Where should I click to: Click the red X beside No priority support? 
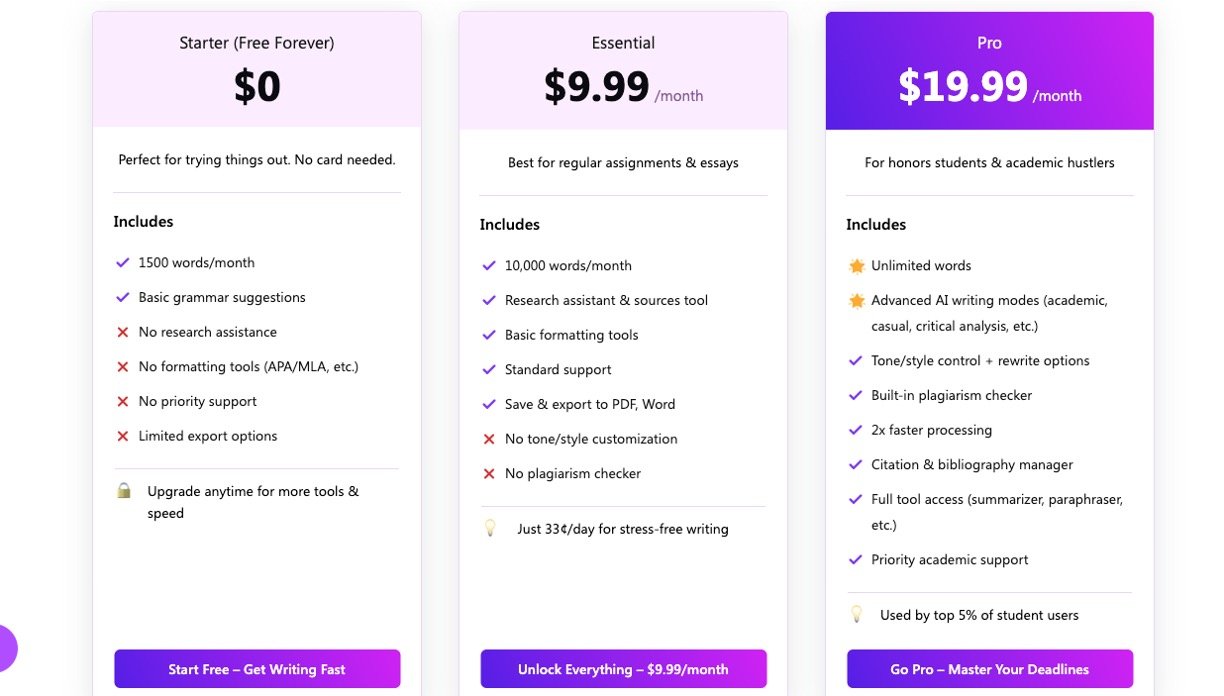tap(123, 402)
